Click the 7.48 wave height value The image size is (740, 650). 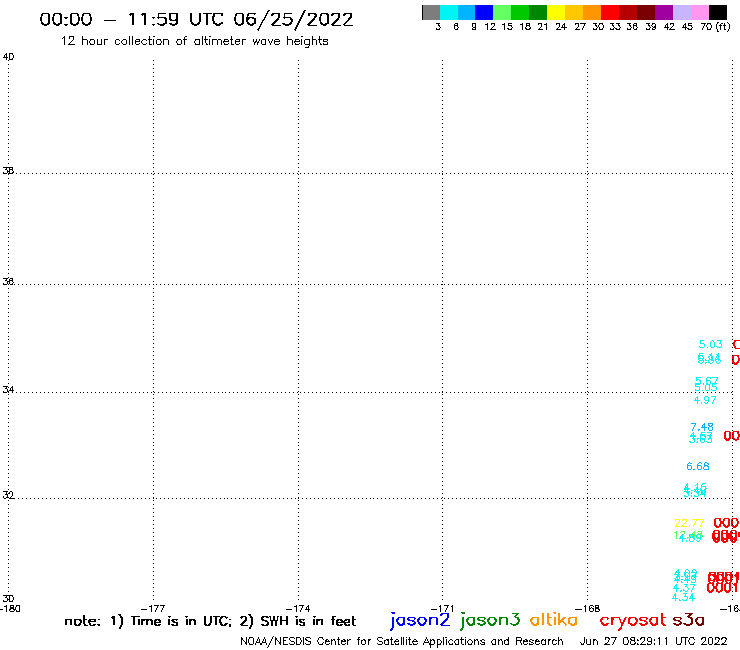[x=702, y=427]
